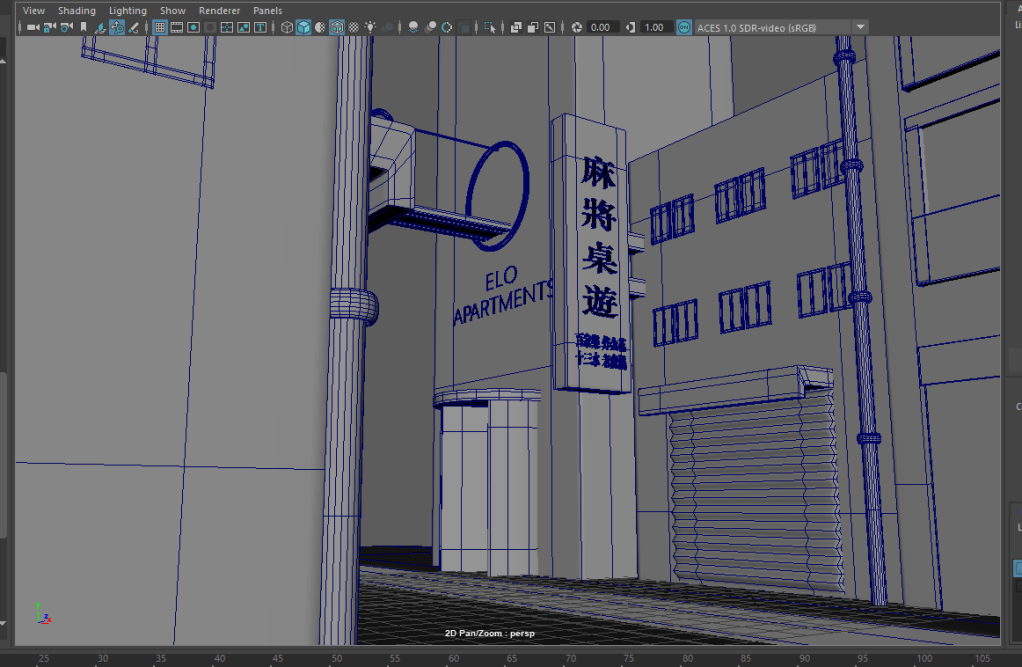Click the Use All Lights bulb icon

pyautogui.click(x=370, y=27)
